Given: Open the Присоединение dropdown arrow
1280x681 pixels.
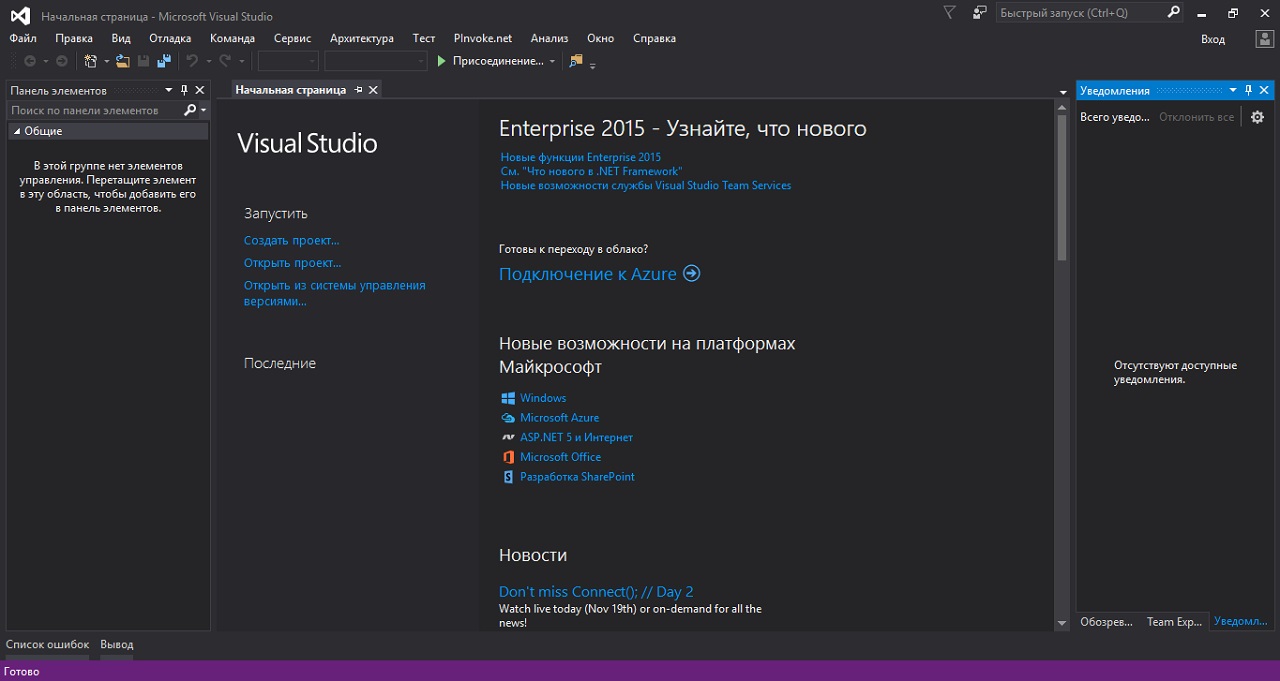Looking at the screenshot, I should click(552, 62).
